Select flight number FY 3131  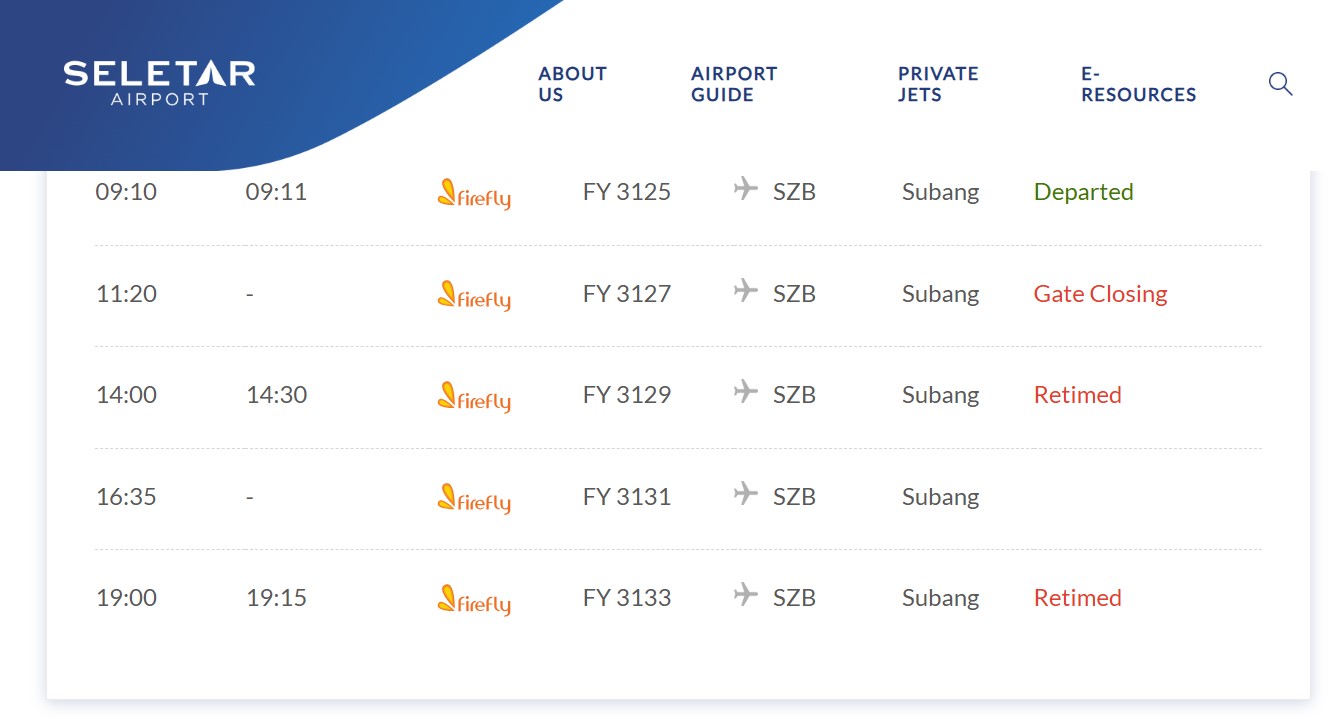[626, 497]
